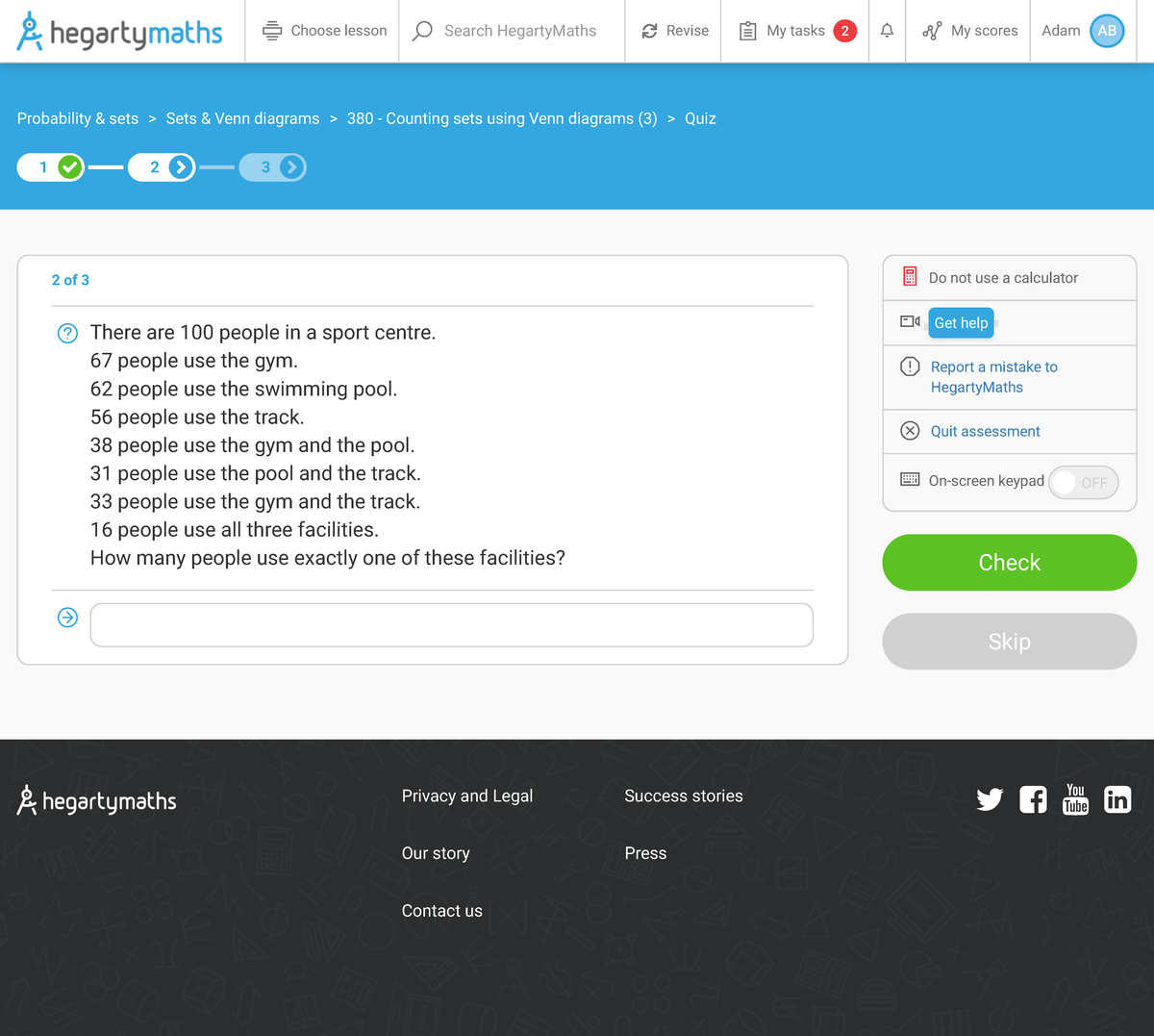Open question 2 using its chevron
Viewport: 1154px width, 1036px height.
(x=178, y=166)
